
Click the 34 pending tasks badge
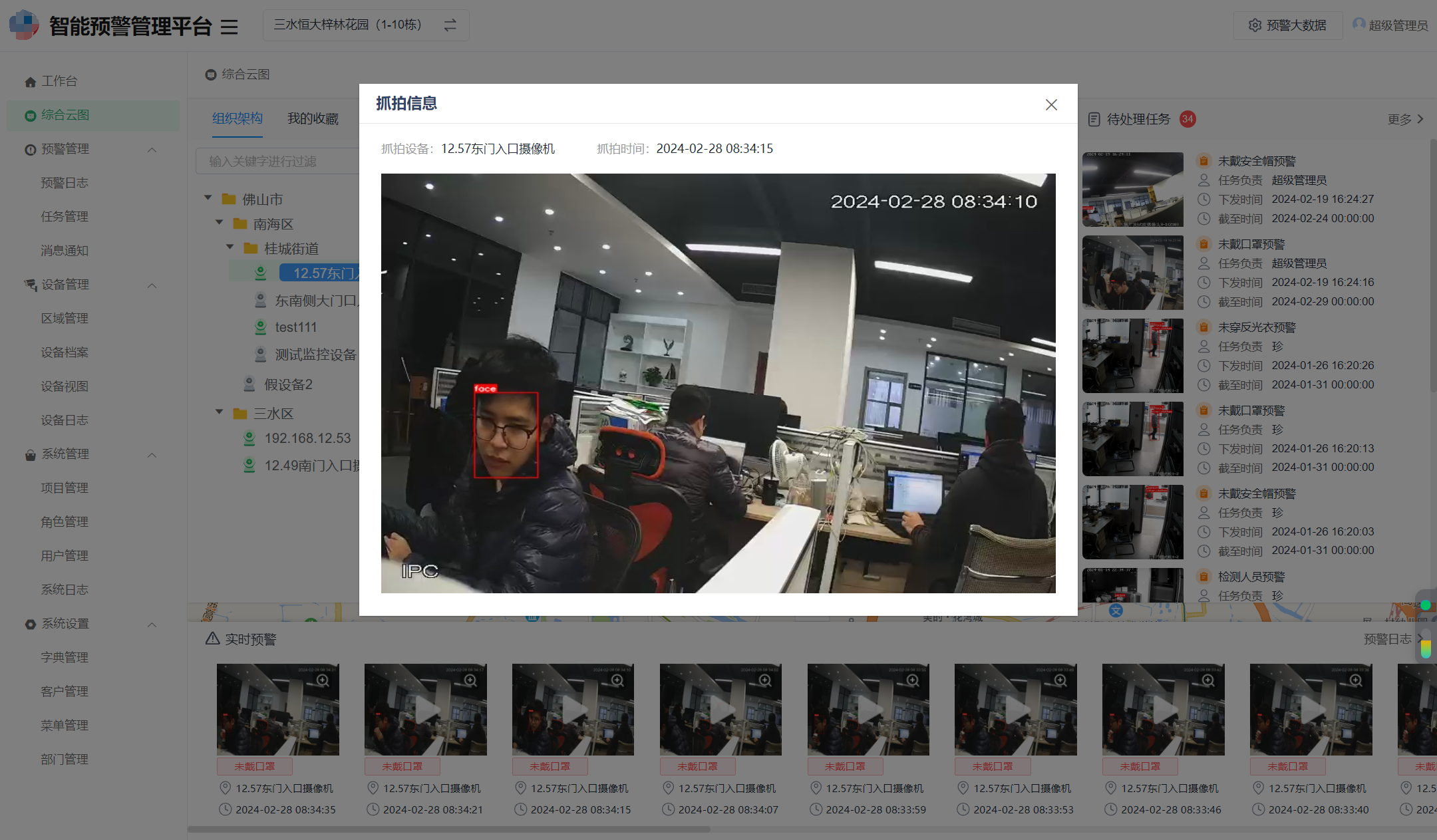coord(1188,119)
